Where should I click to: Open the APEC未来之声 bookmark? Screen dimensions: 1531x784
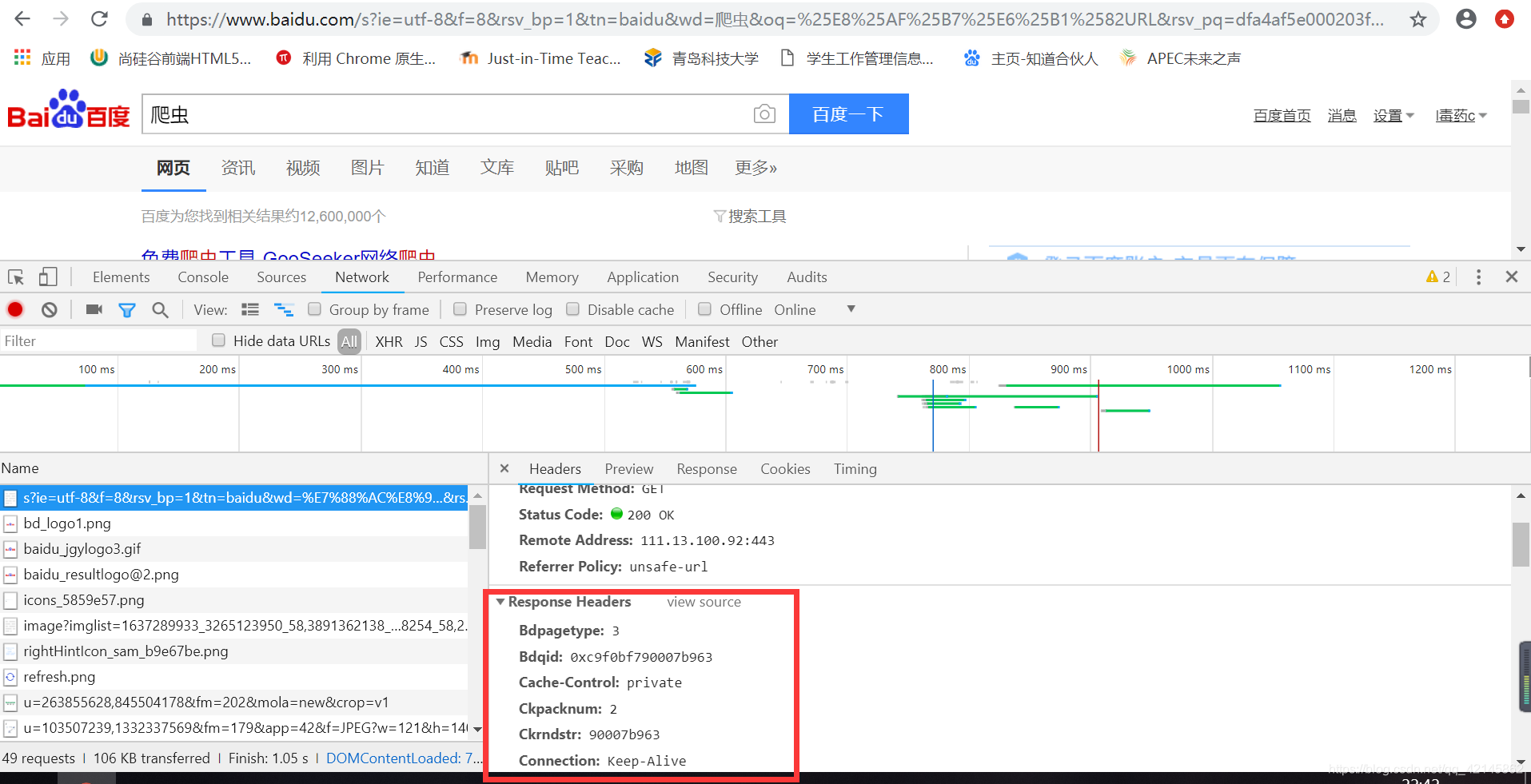[1180, 58]
